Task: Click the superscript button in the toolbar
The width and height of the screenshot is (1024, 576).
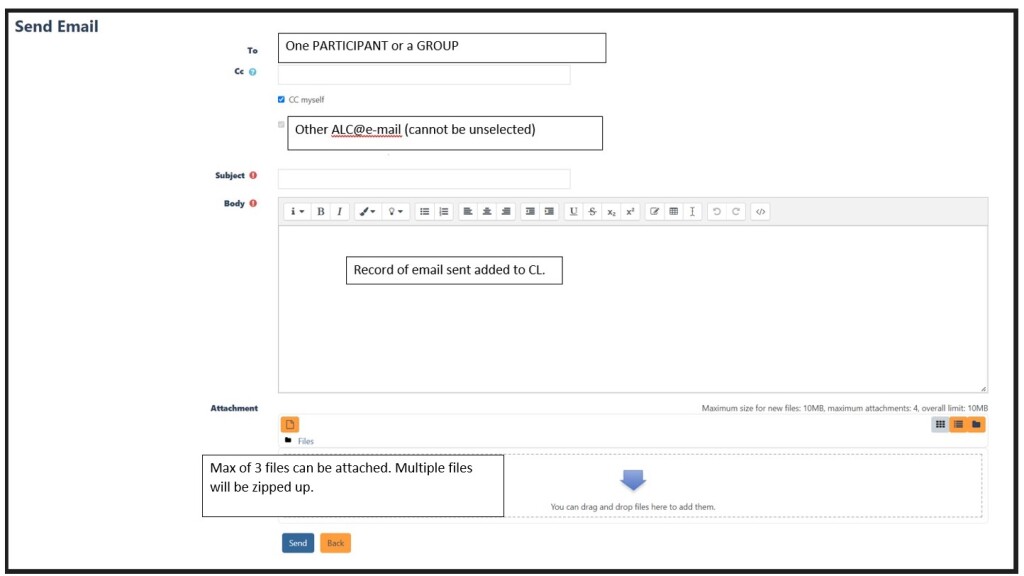Action: click(630, 212)
